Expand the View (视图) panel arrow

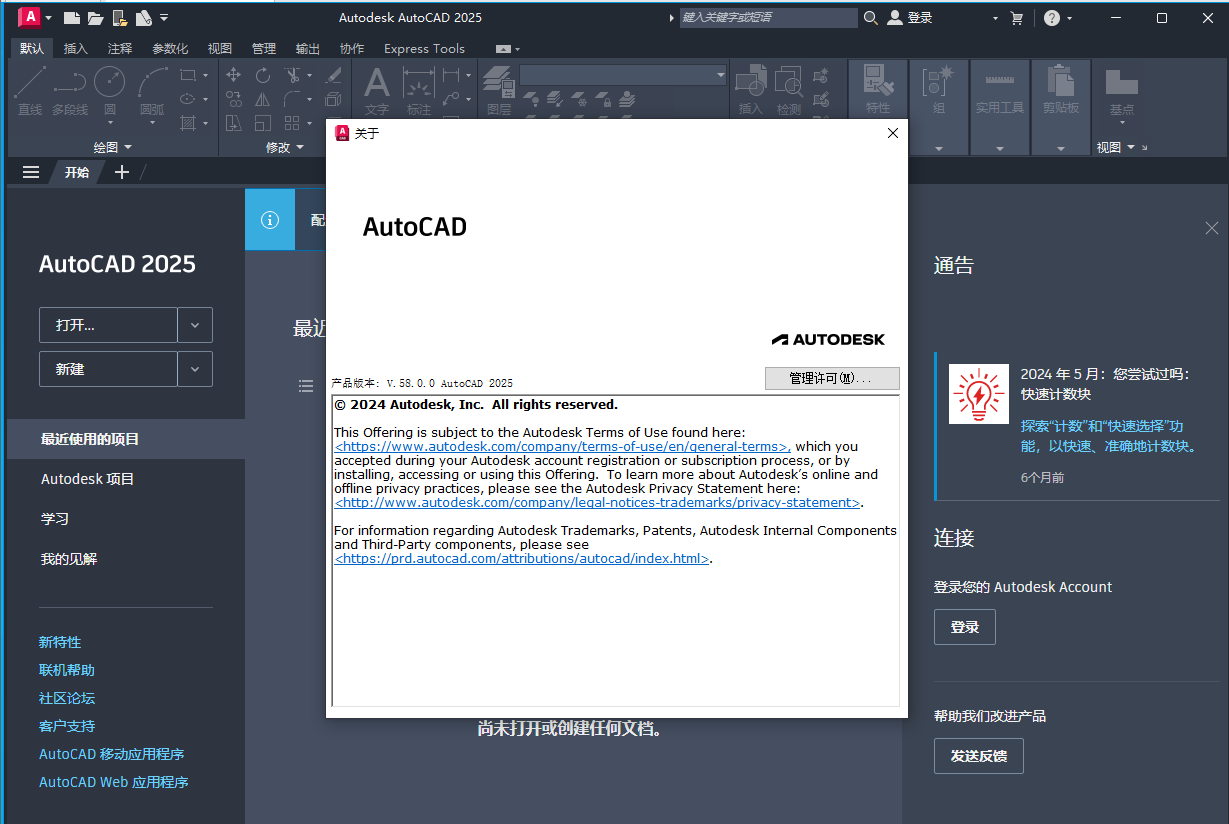pos(1131,147)
